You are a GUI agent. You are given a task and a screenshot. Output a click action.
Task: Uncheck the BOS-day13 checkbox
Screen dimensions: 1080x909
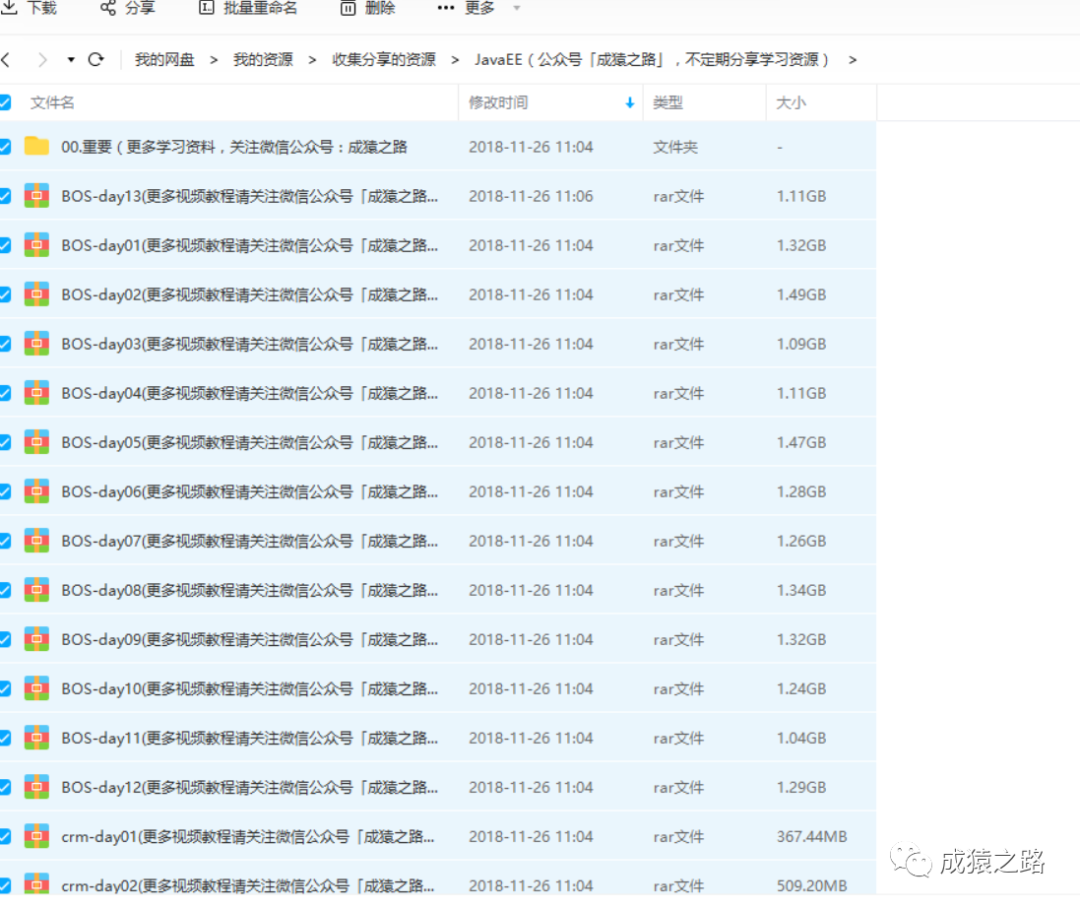point(5,196)
